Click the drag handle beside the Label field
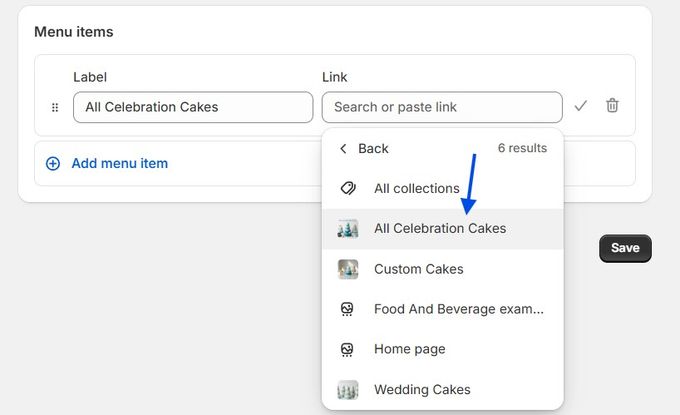Image resolution: width=680 pixels, height=415 pixels. pyautogui.click(x=55, y=107)
